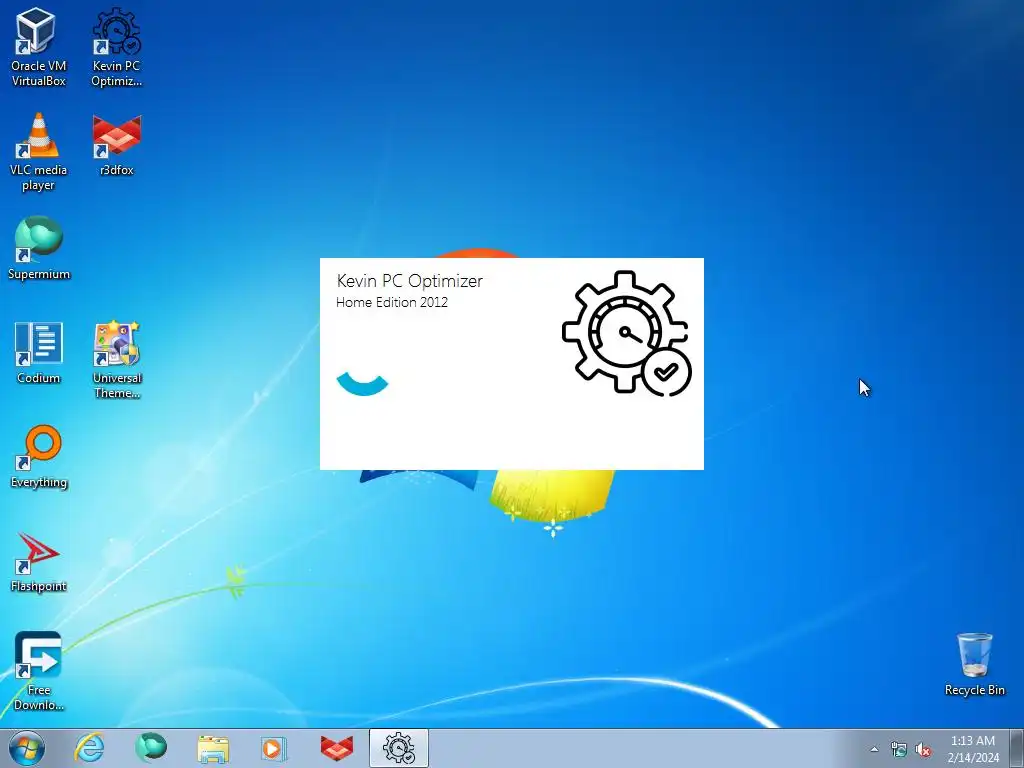Click the Supermium desktop icon
This screenshot has width=1024, height=768.
tap(39, 248)
